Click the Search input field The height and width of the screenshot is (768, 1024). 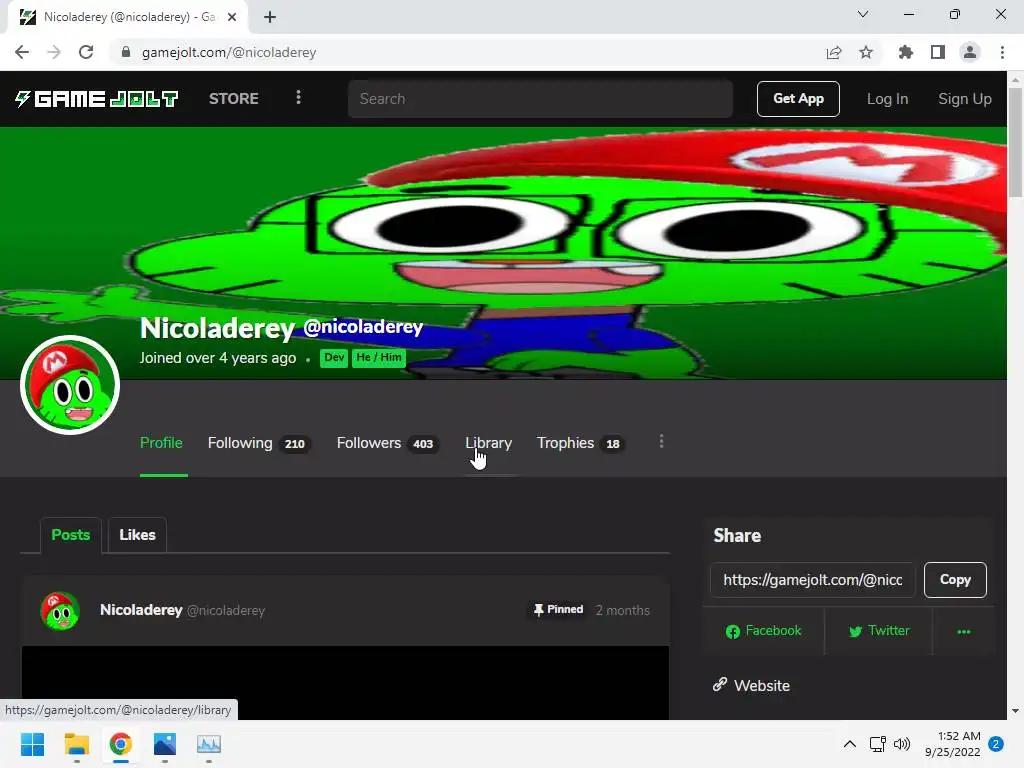540,99
